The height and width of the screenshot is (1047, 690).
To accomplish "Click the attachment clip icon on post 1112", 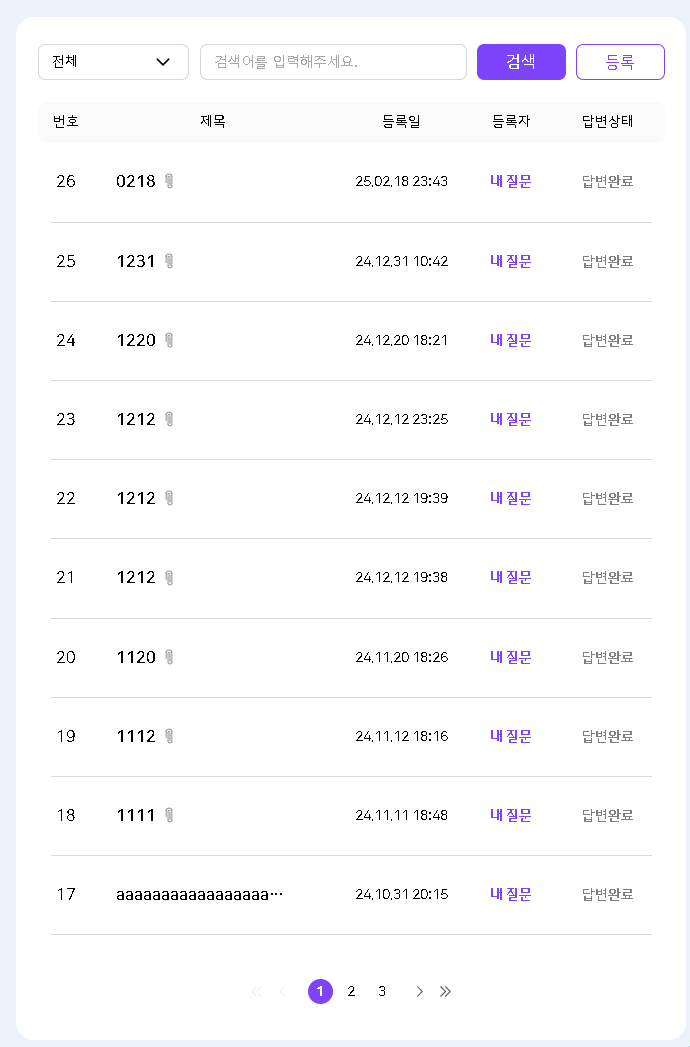I will pyautogui.click(x=169, y=736).
